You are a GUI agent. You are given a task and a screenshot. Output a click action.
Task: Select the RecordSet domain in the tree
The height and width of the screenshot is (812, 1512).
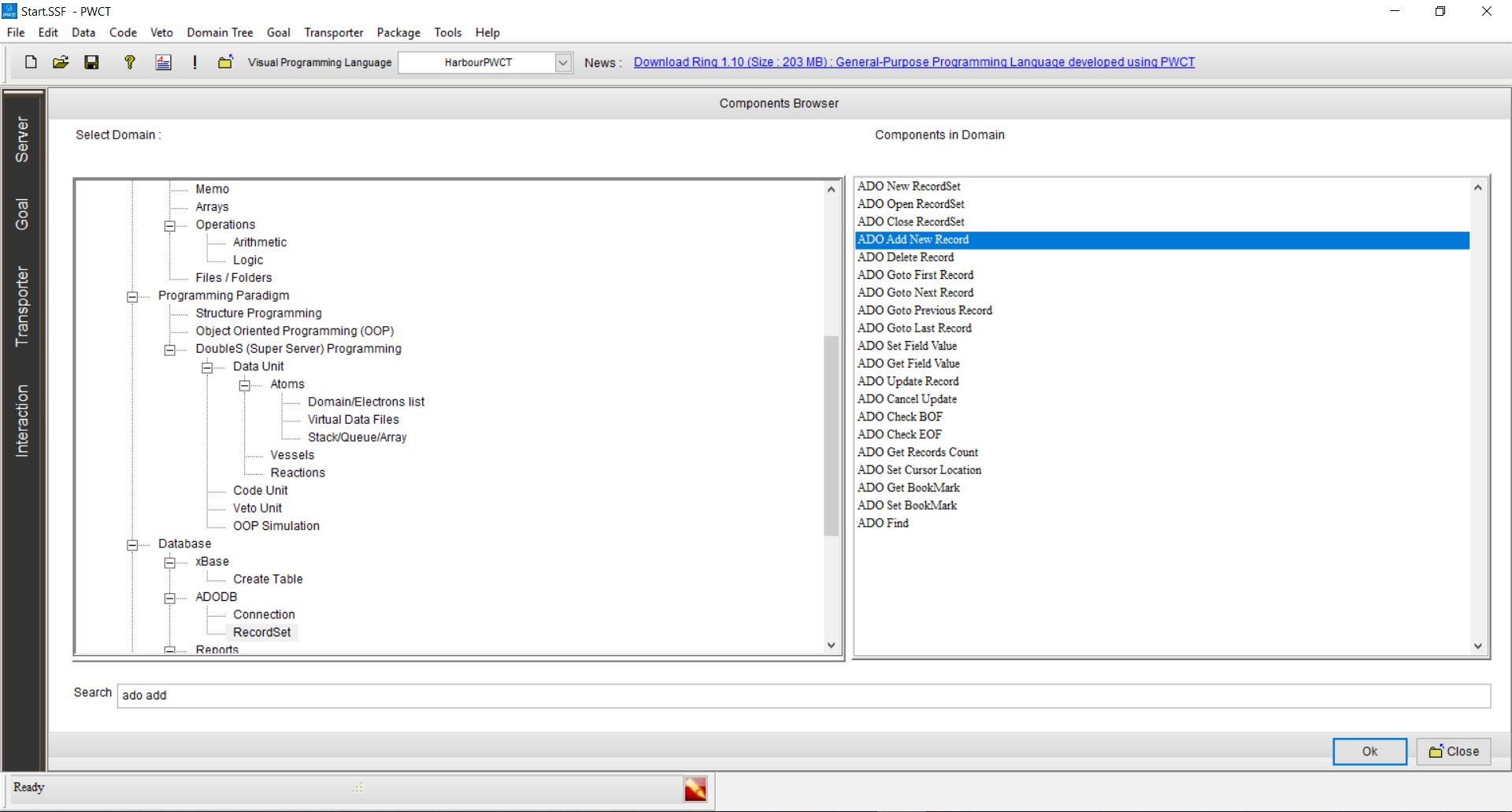(x=261, y=632)
